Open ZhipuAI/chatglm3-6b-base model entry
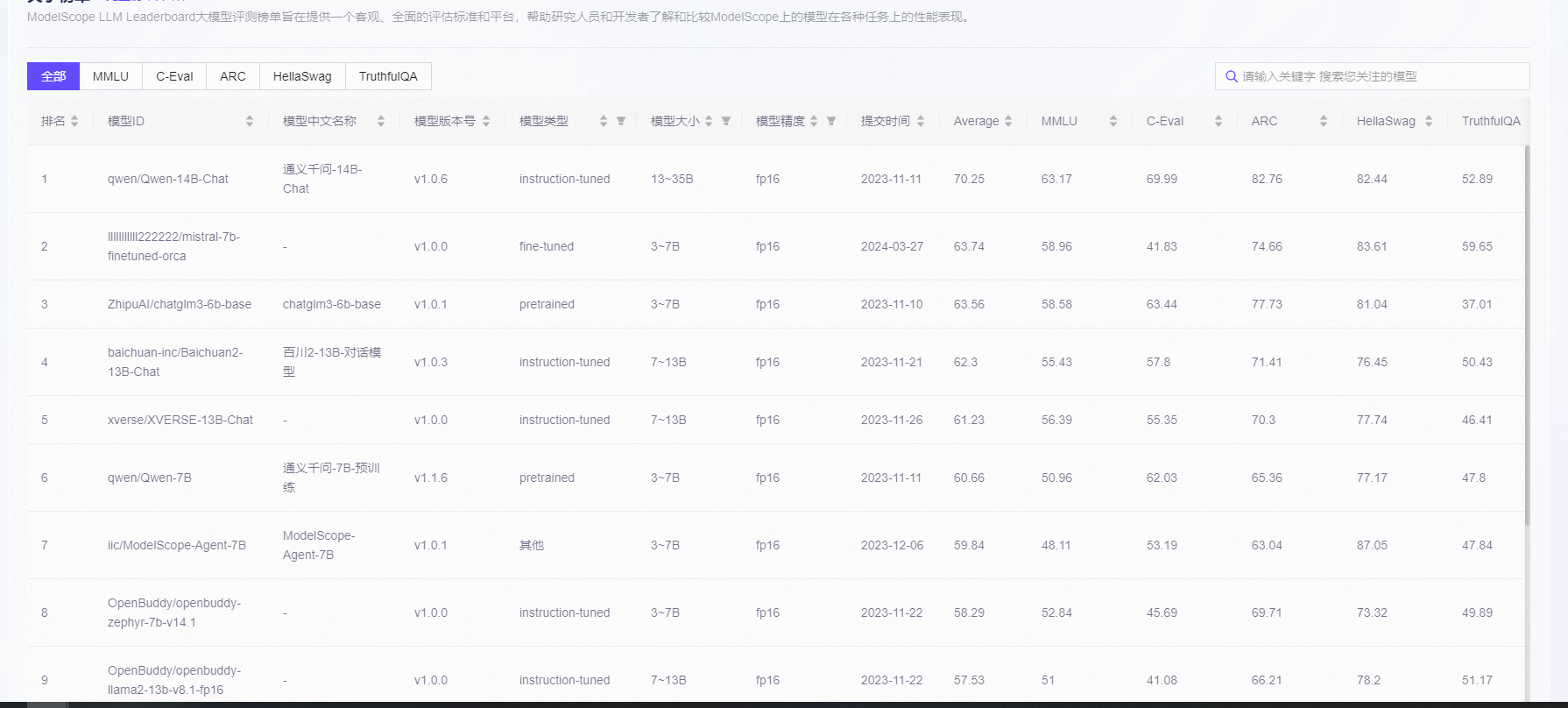The image size is (1568, 708). coord(180,304)
